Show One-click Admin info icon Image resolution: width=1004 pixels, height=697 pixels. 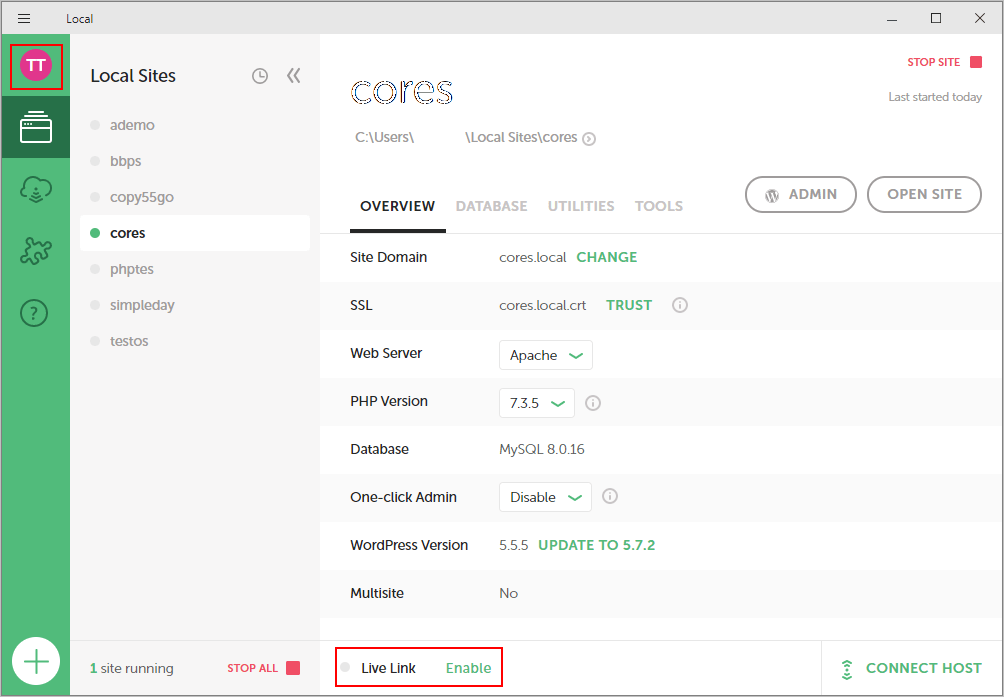tap(610, 497)
